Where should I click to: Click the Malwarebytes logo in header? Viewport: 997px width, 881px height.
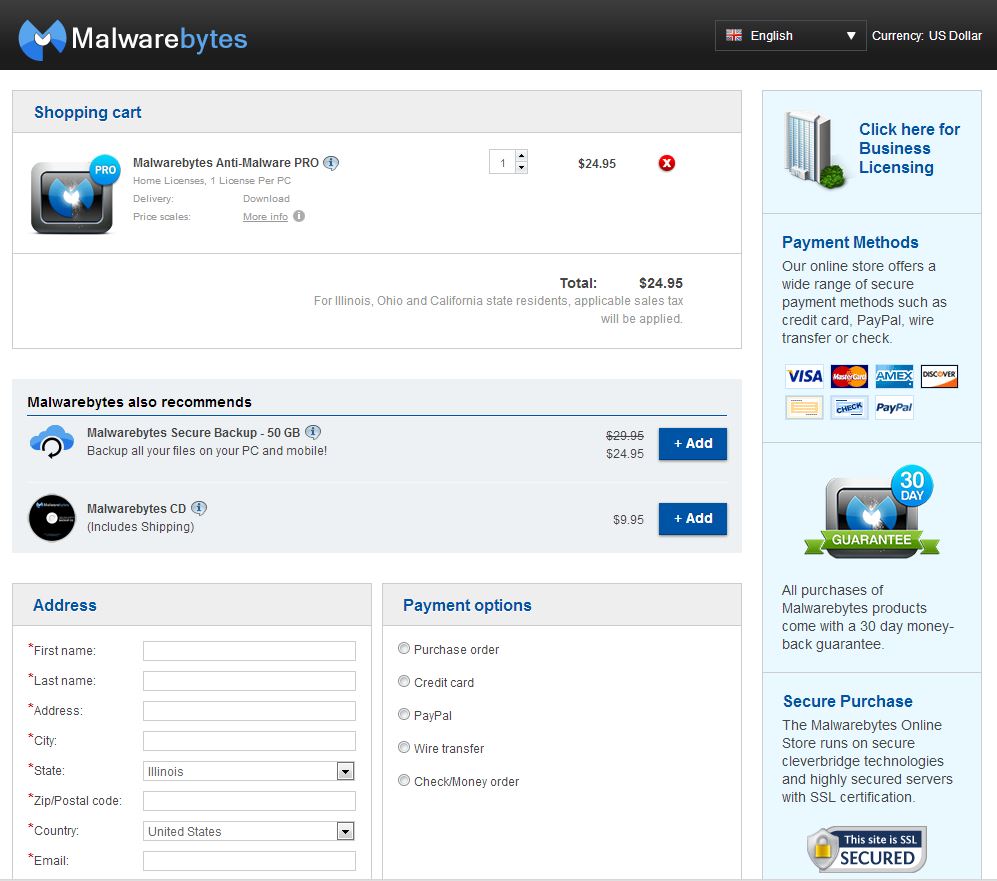pyautogui.click(x=133, y=39)
